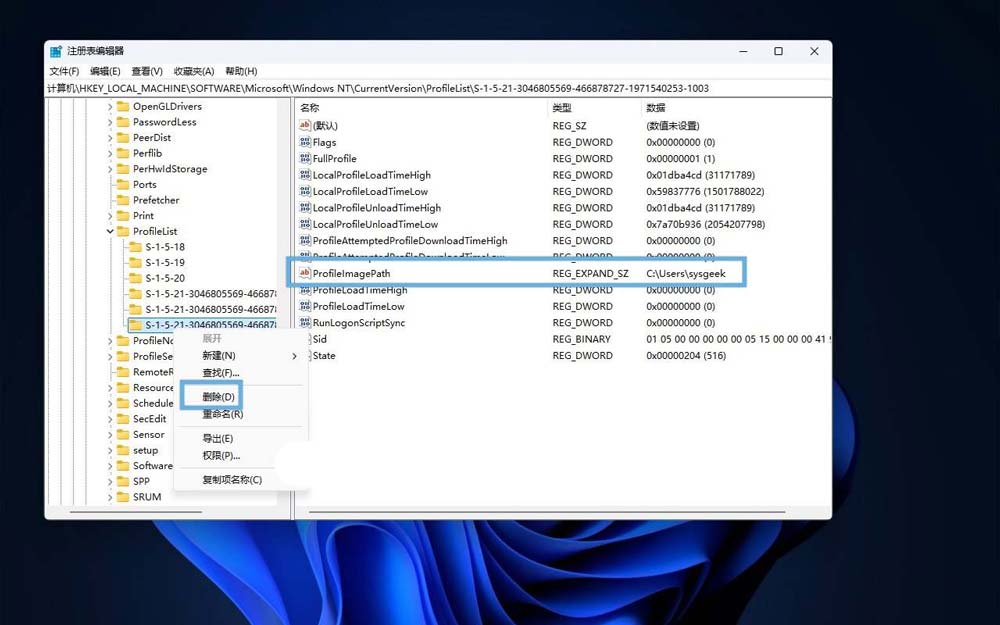Expand the Perflib tree node
The image size is (1000, 625).
pos(110,153)
